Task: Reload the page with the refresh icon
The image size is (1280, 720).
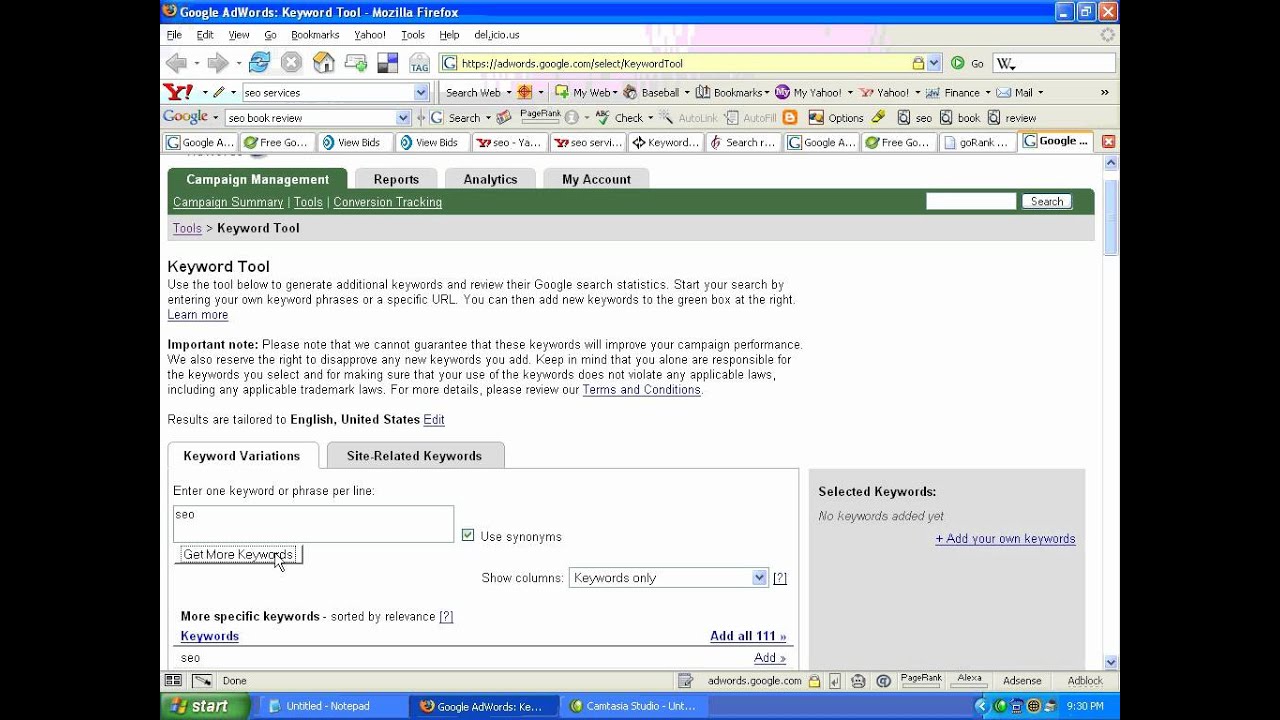Action: click(x=259, y=63)
